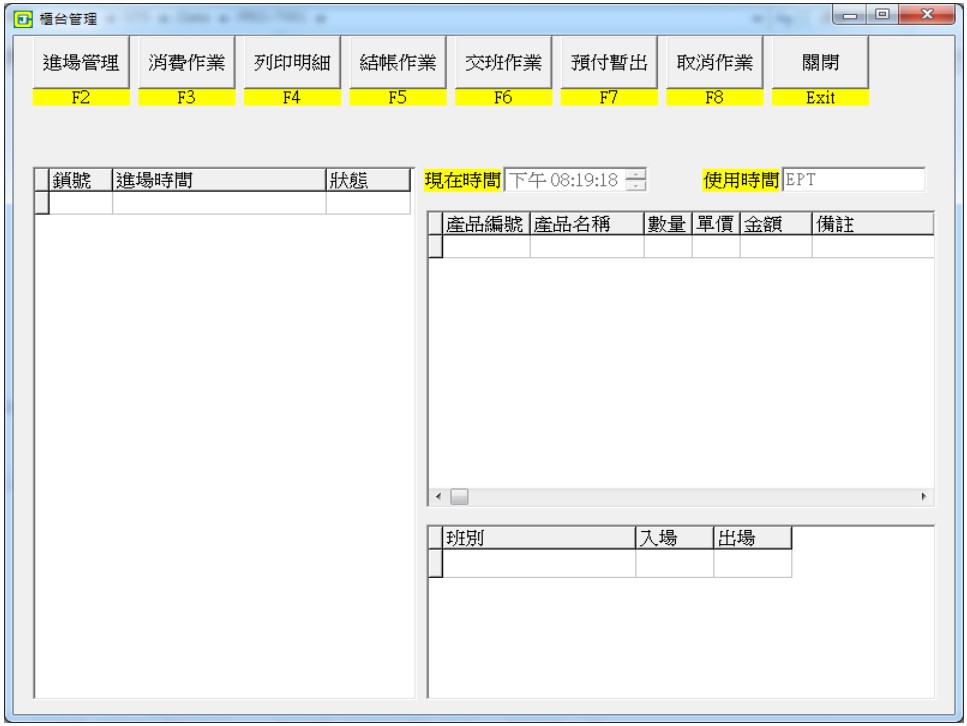Click the 產品名稱 column header
The width and height of the screenshot is (967, 726).
(x=586, y=223)
